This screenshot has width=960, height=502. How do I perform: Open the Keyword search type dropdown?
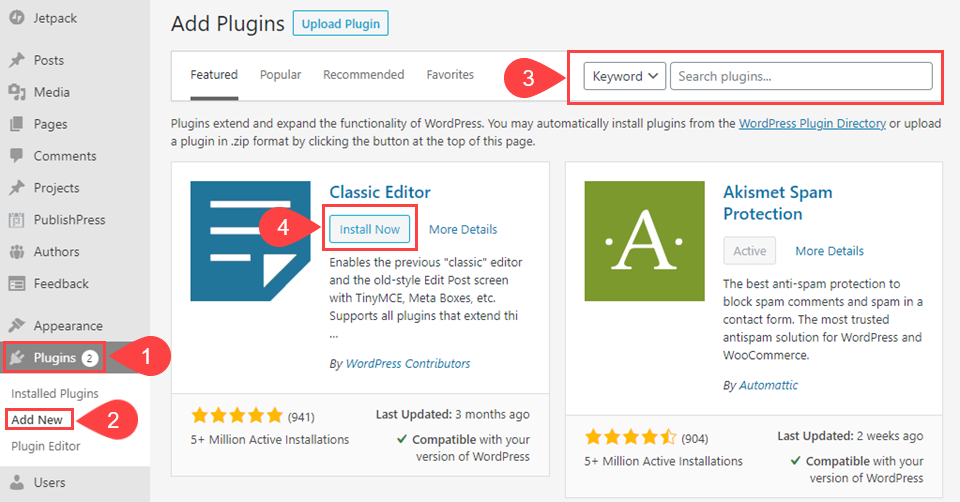625,76
